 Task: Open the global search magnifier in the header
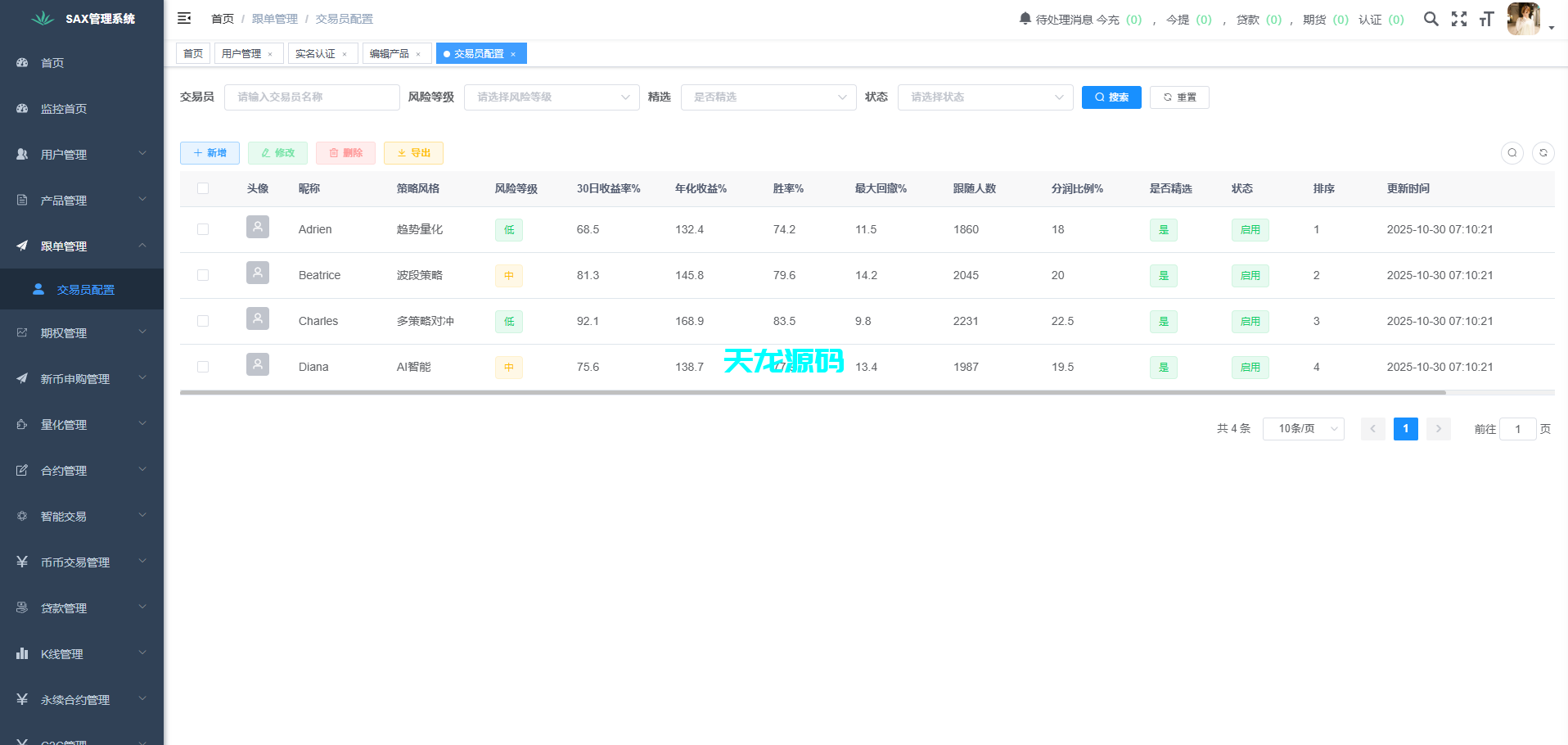[x=1431, y=19]
